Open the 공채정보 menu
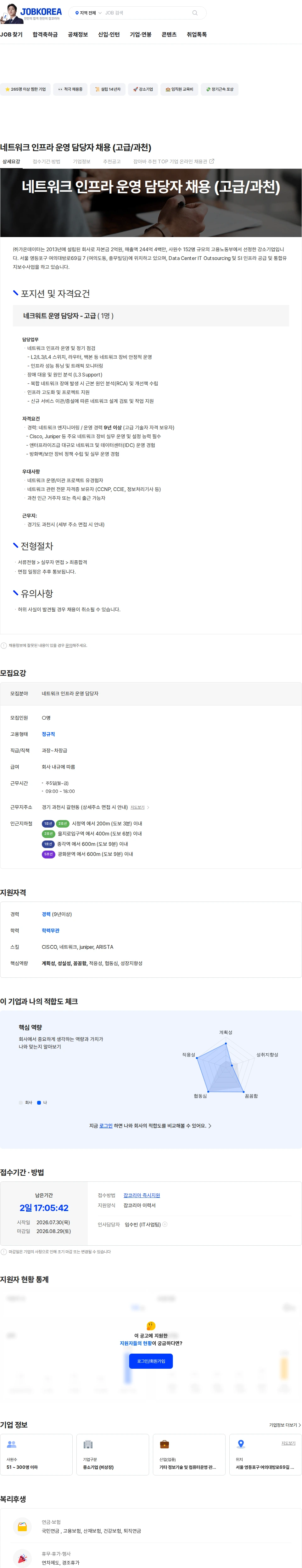 78,35
